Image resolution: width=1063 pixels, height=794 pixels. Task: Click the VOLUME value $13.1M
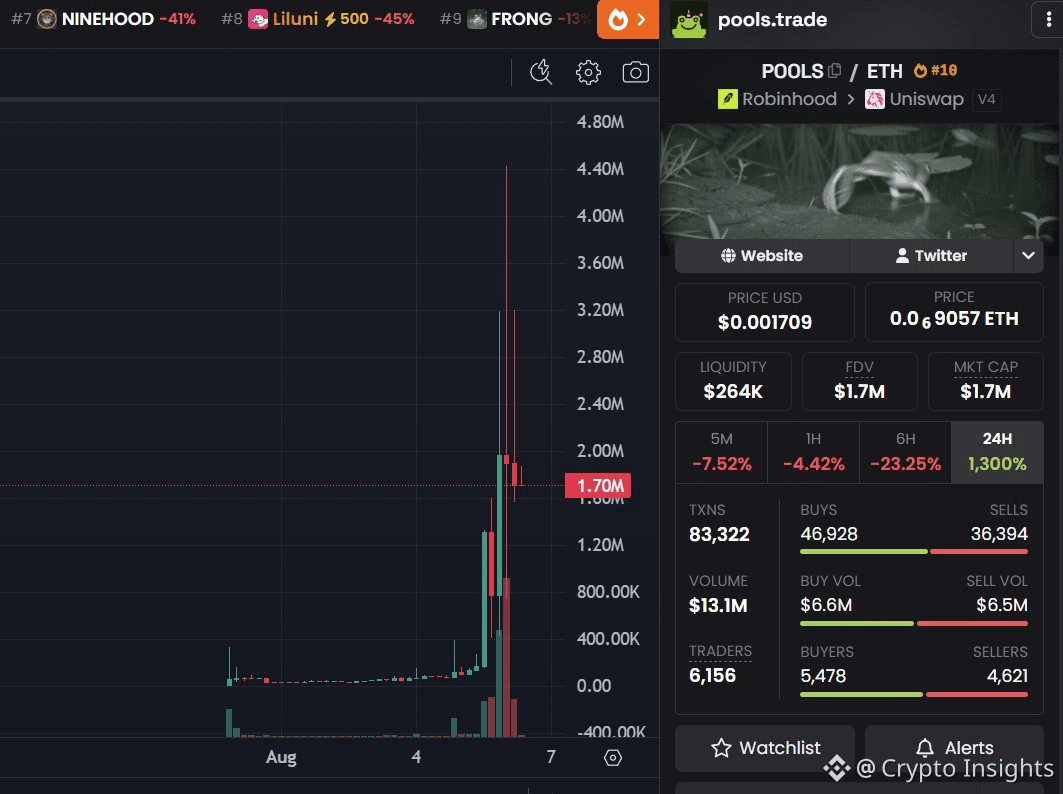[x=718, y=606]
